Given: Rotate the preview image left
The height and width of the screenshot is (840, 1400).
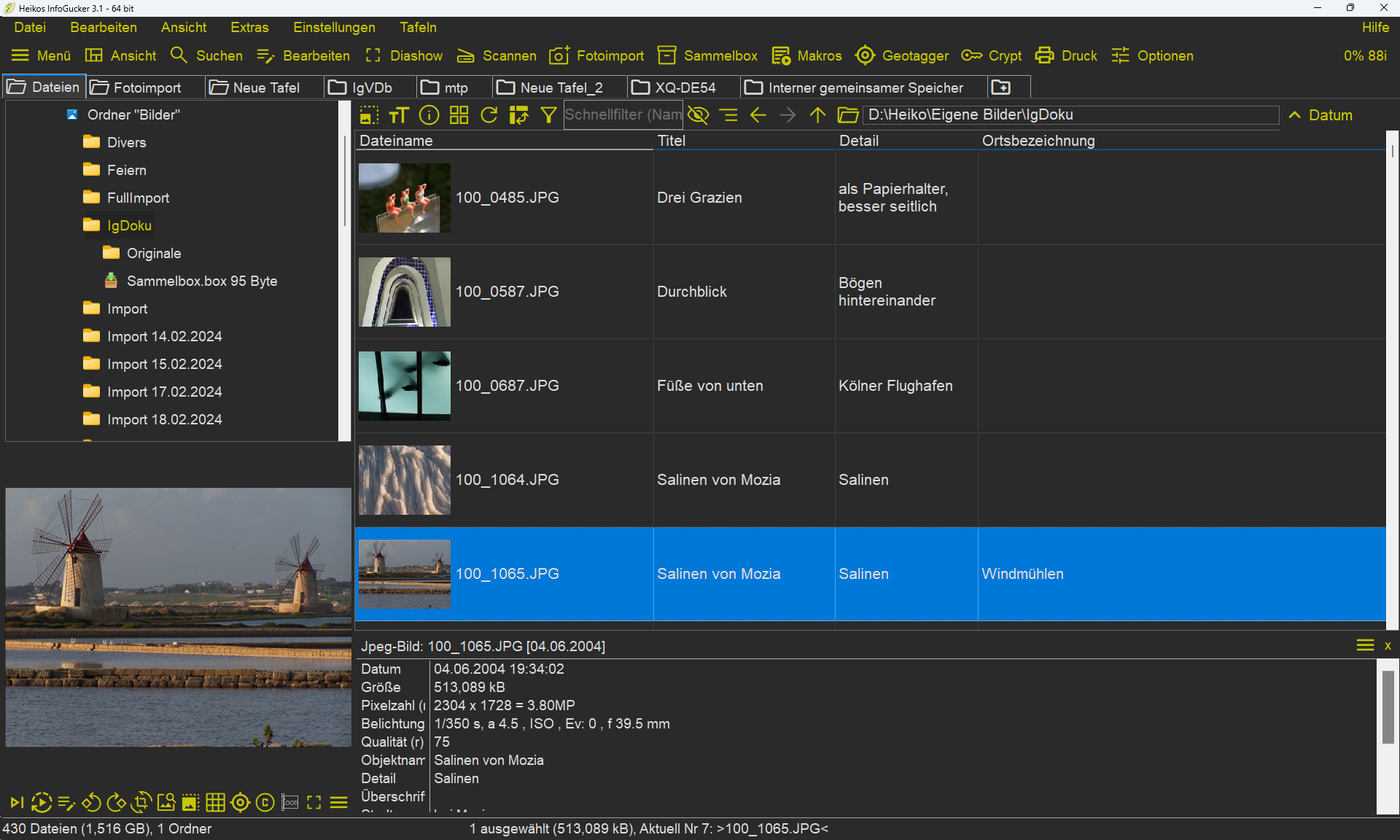Looking at the screenshot, I should 91,803.
